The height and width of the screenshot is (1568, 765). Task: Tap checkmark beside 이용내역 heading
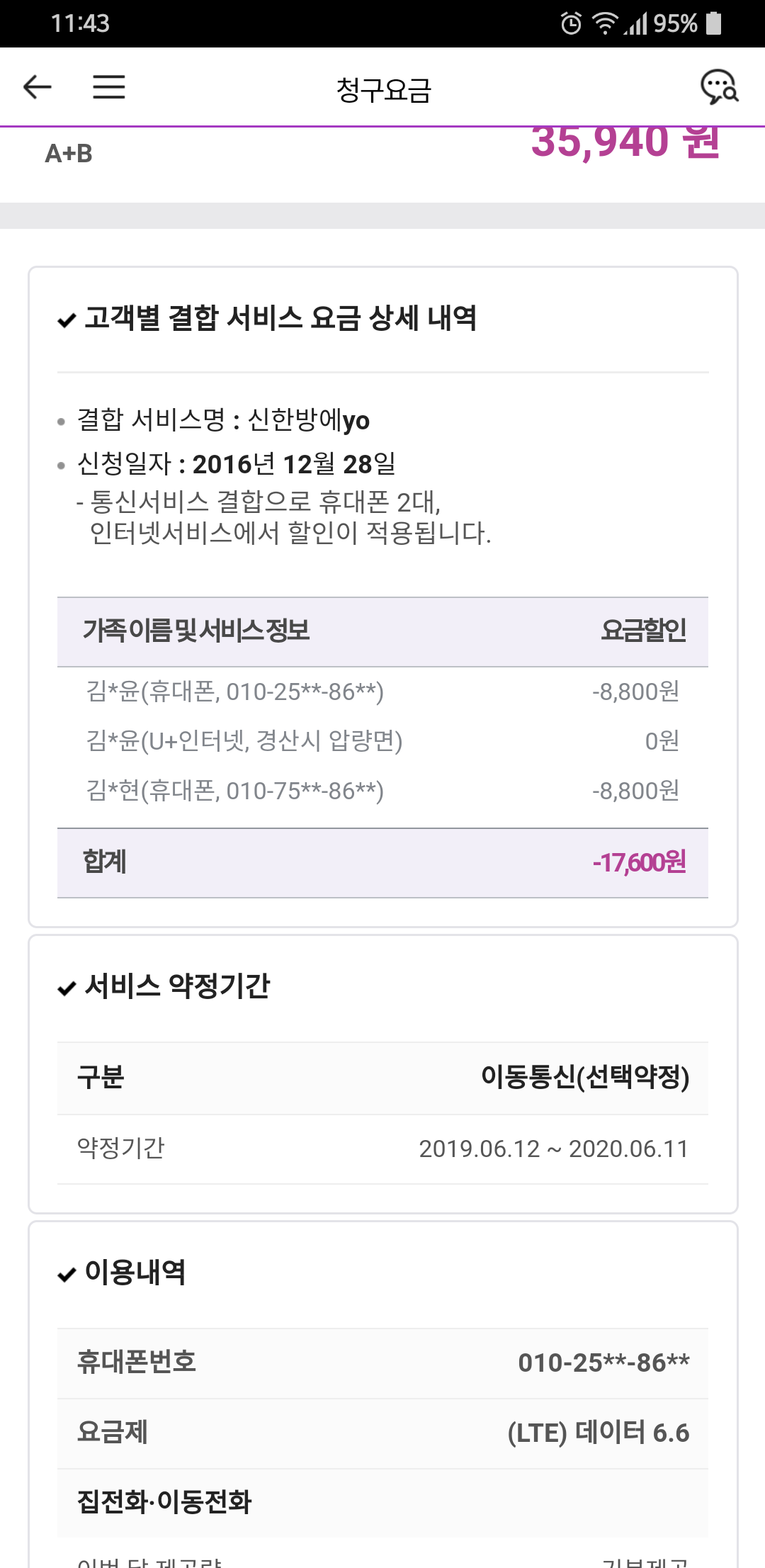pos(67,1275)
